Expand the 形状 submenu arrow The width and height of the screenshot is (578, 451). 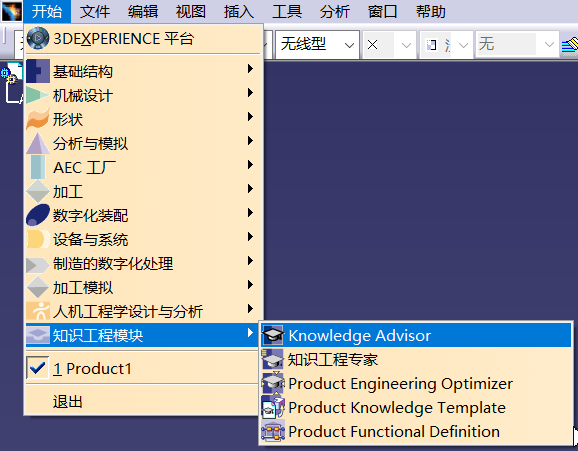(250, 117)
